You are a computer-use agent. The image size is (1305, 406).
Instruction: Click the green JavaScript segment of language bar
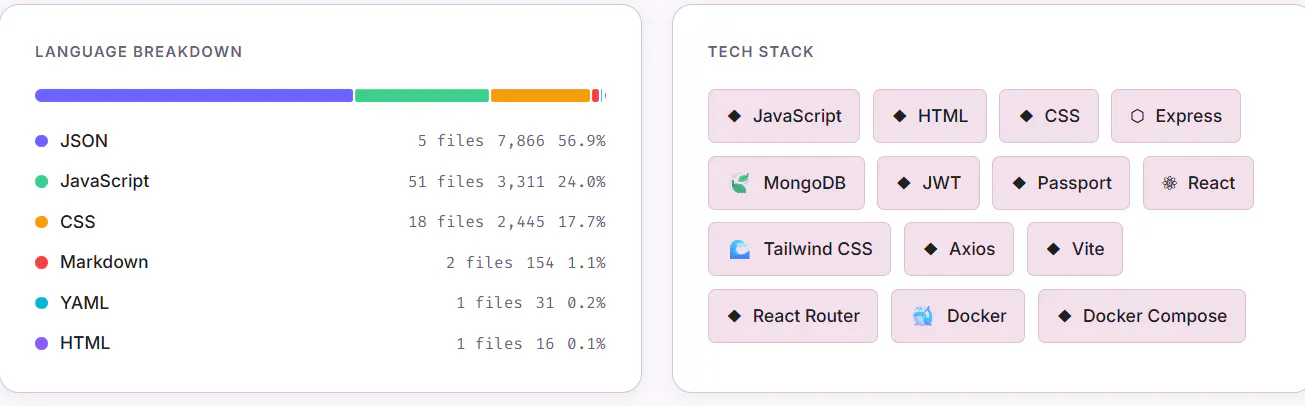(x=422, y=96)
